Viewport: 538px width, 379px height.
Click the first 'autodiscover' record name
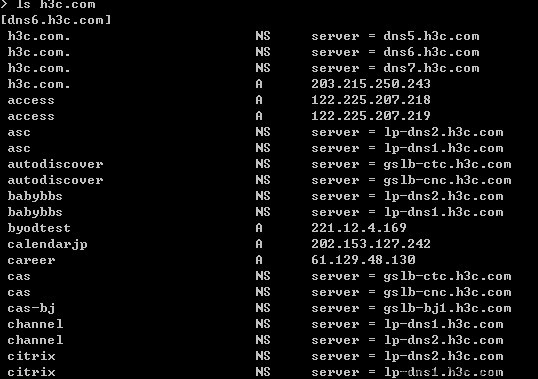pyautogui.click(x=55, y=164)
